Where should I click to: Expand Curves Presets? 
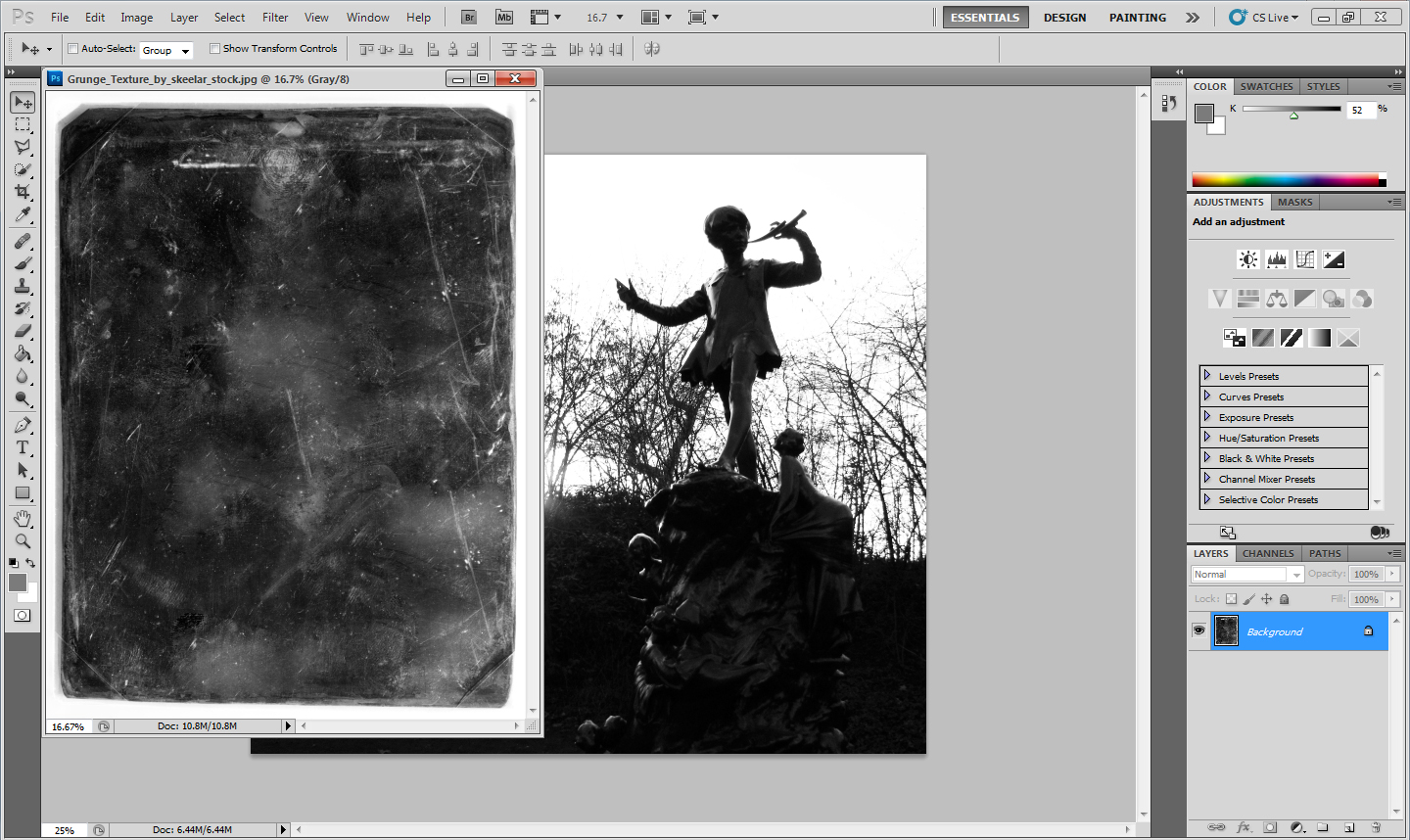coord(1207,396)
